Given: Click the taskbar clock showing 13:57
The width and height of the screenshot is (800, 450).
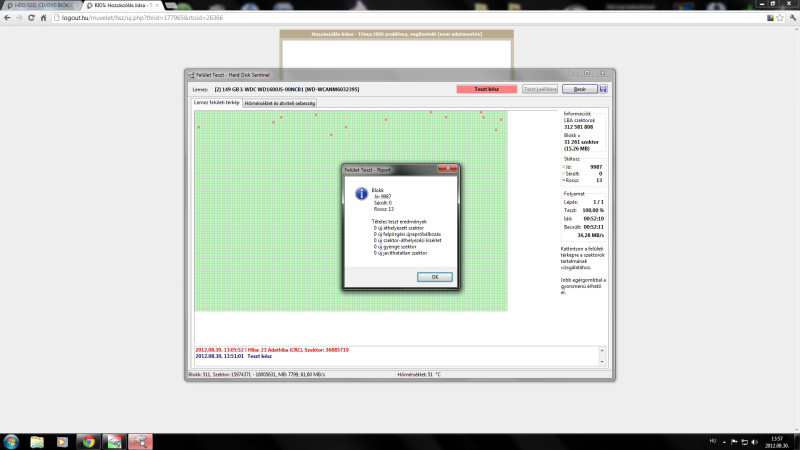Looking at the screenshot, I should point(777,442).
